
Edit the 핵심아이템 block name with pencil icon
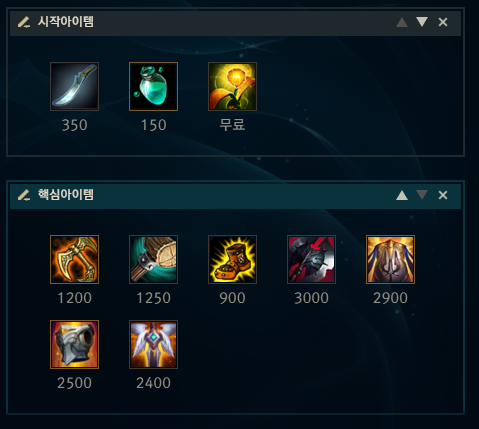pos(24,195)
